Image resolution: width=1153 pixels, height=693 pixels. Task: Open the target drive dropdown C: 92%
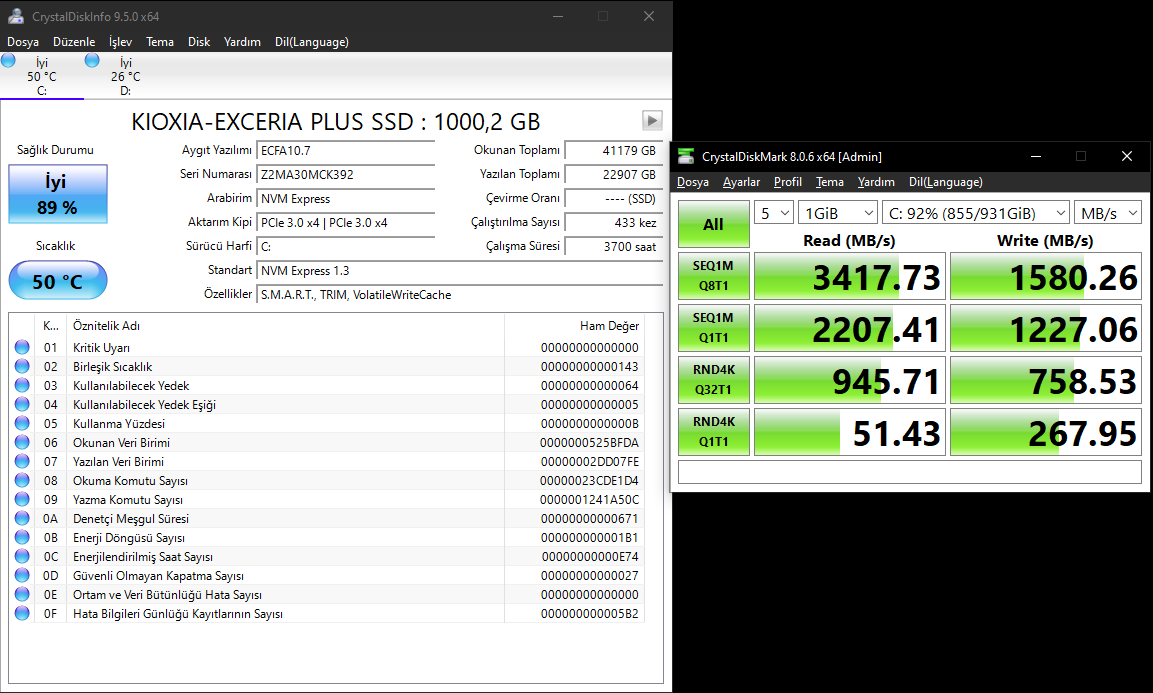point(977,213)
